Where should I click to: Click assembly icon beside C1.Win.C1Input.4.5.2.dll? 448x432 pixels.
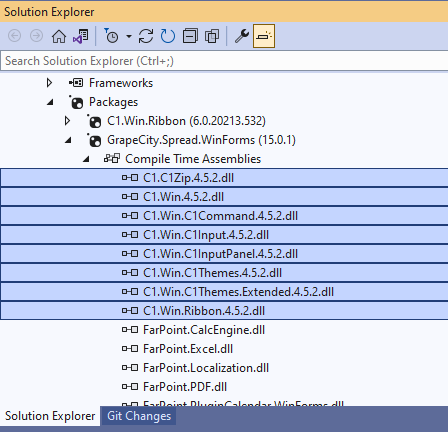point(130,235)
